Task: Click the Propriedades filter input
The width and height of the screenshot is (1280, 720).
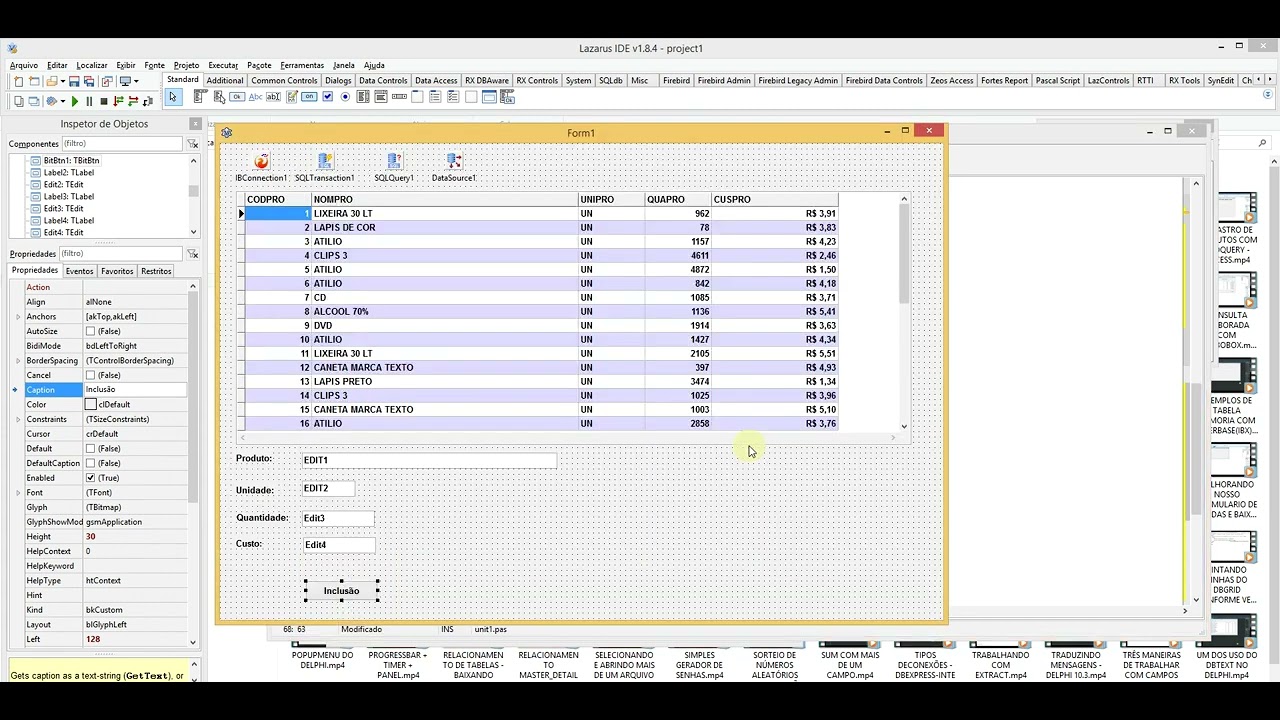Action: point(121,254)
